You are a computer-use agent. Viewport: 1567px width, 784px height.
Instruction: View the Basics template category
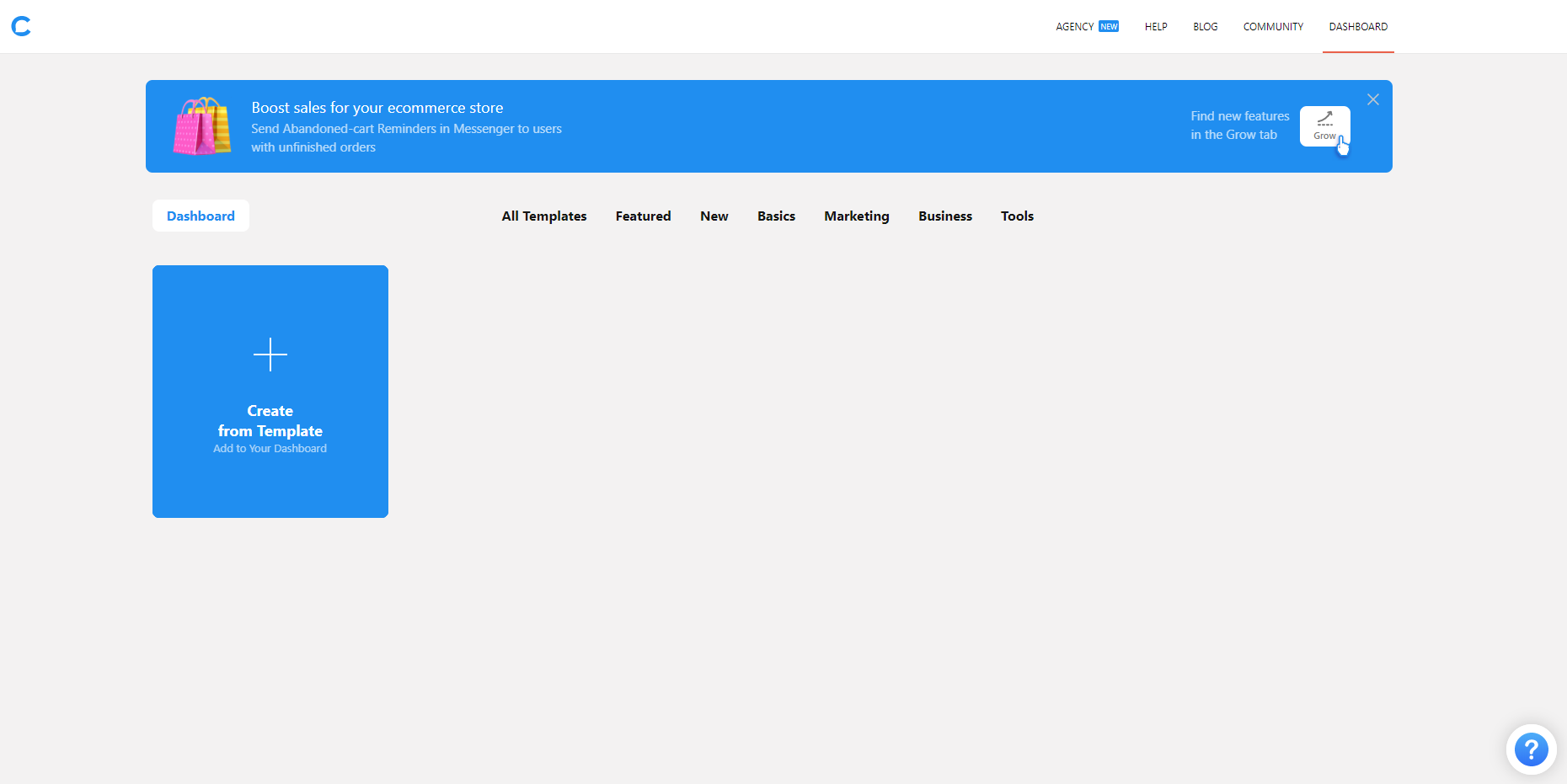775,216
